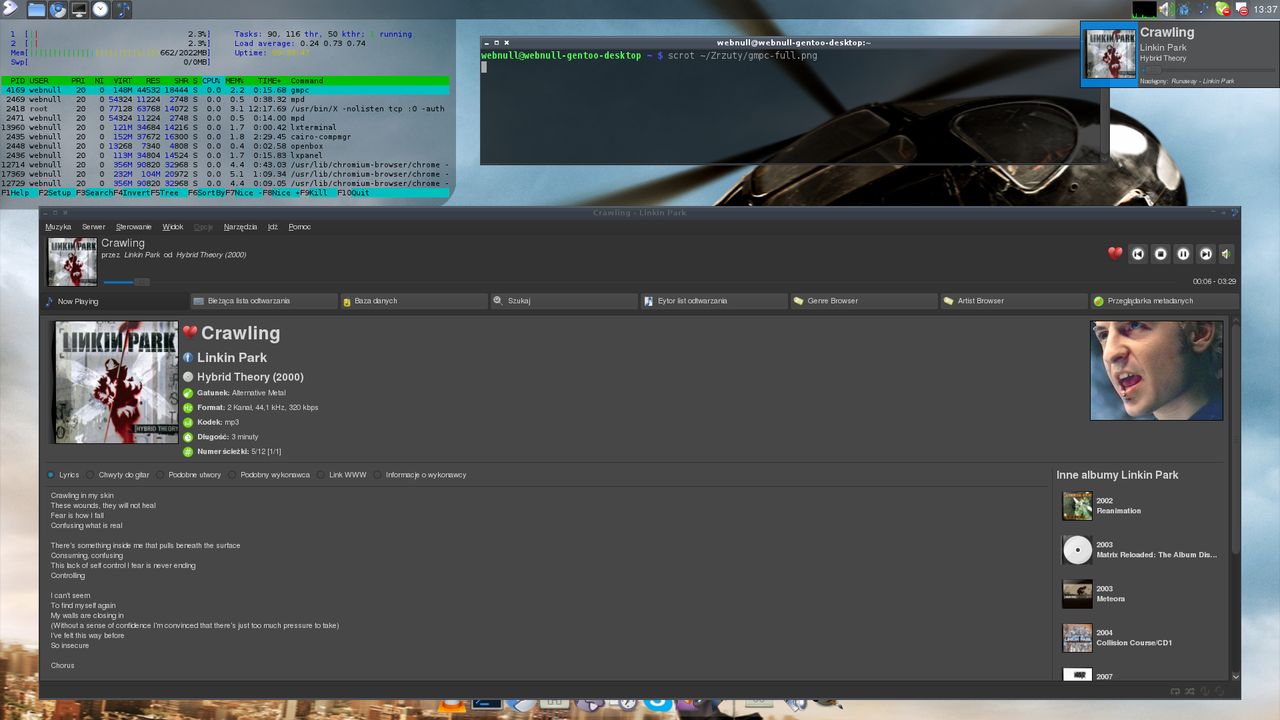
Task: Open Matrix Reloaded album from 2003
Action: [x=1140, y=550]
